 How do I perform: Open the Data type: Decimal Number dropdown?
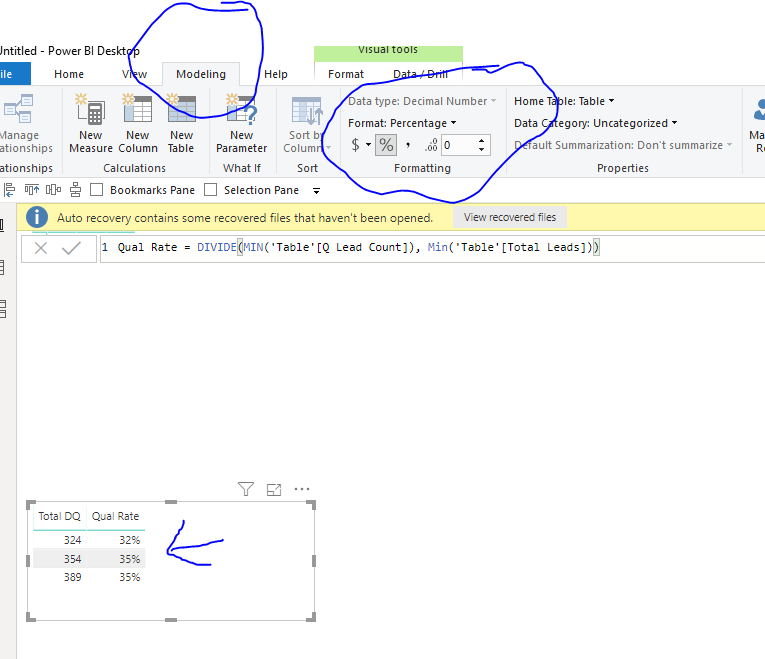pos(422,101)
